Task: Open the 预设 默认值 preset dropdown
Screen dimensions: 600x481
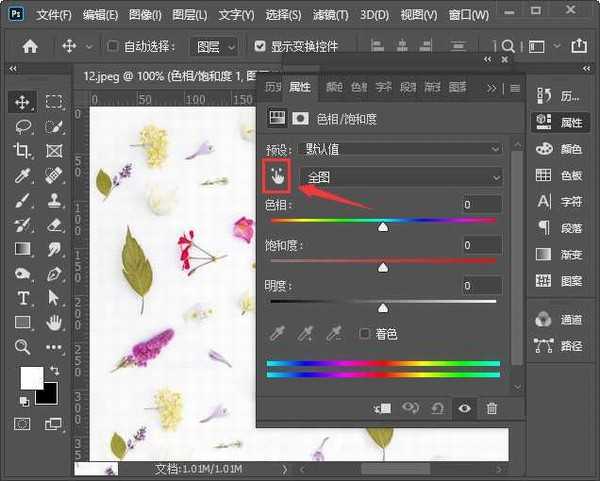Action: tap(400, 148)
